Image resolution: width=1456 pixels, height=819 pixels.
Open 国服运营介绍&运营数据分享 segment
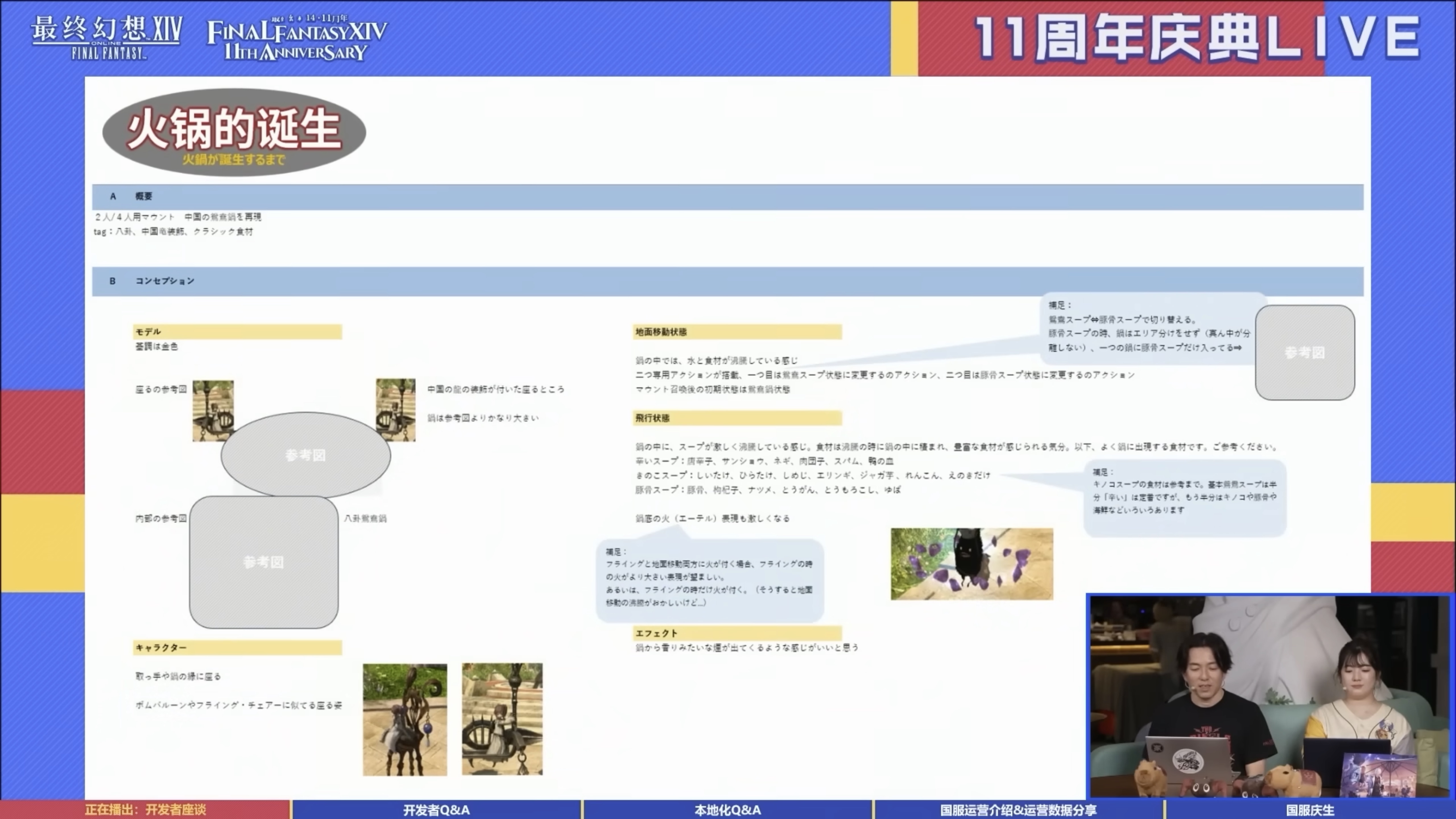[1018, 809]
